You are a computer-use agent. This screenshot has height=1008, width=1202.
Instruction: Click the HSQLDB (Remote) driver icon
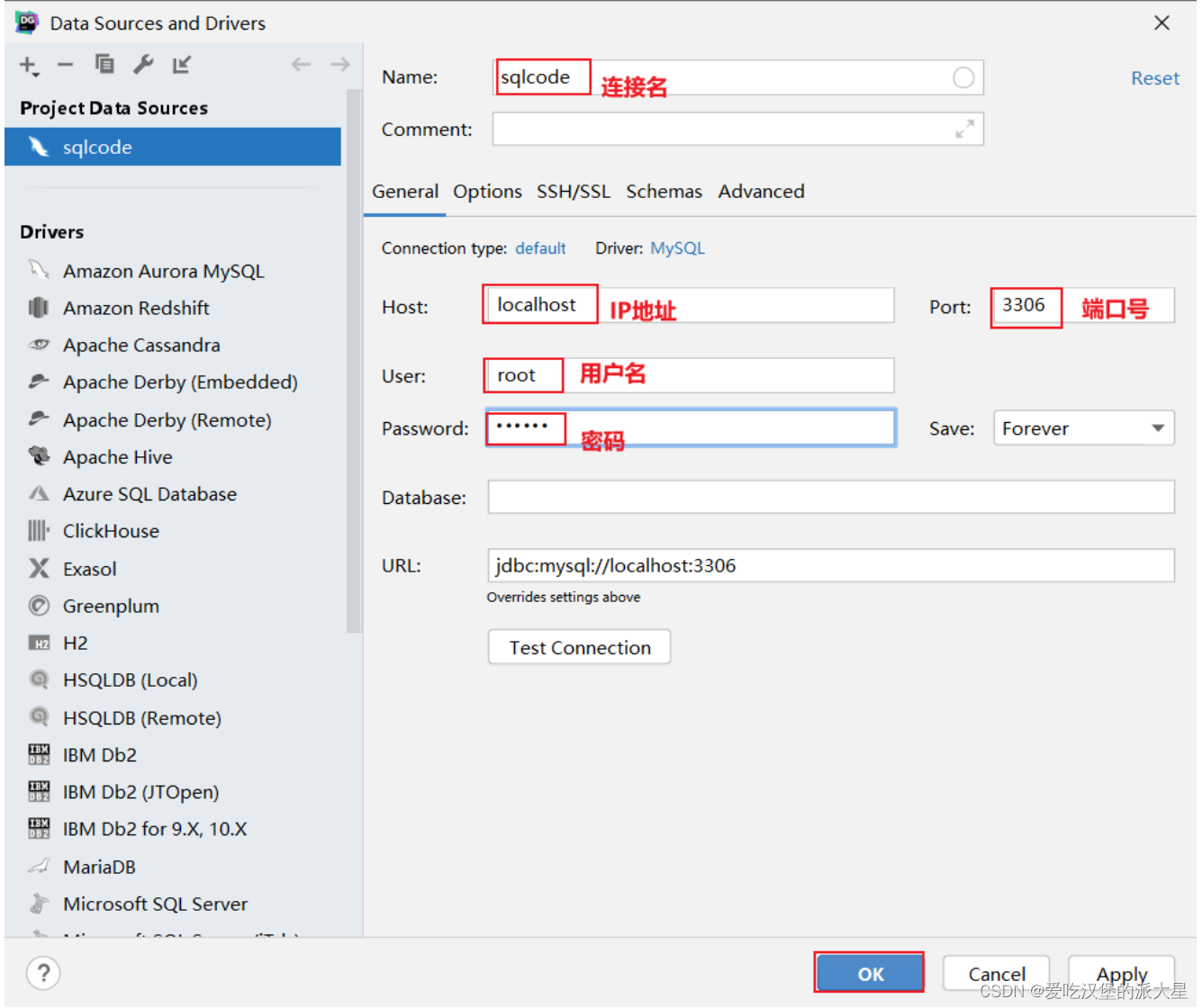point(39,717)
